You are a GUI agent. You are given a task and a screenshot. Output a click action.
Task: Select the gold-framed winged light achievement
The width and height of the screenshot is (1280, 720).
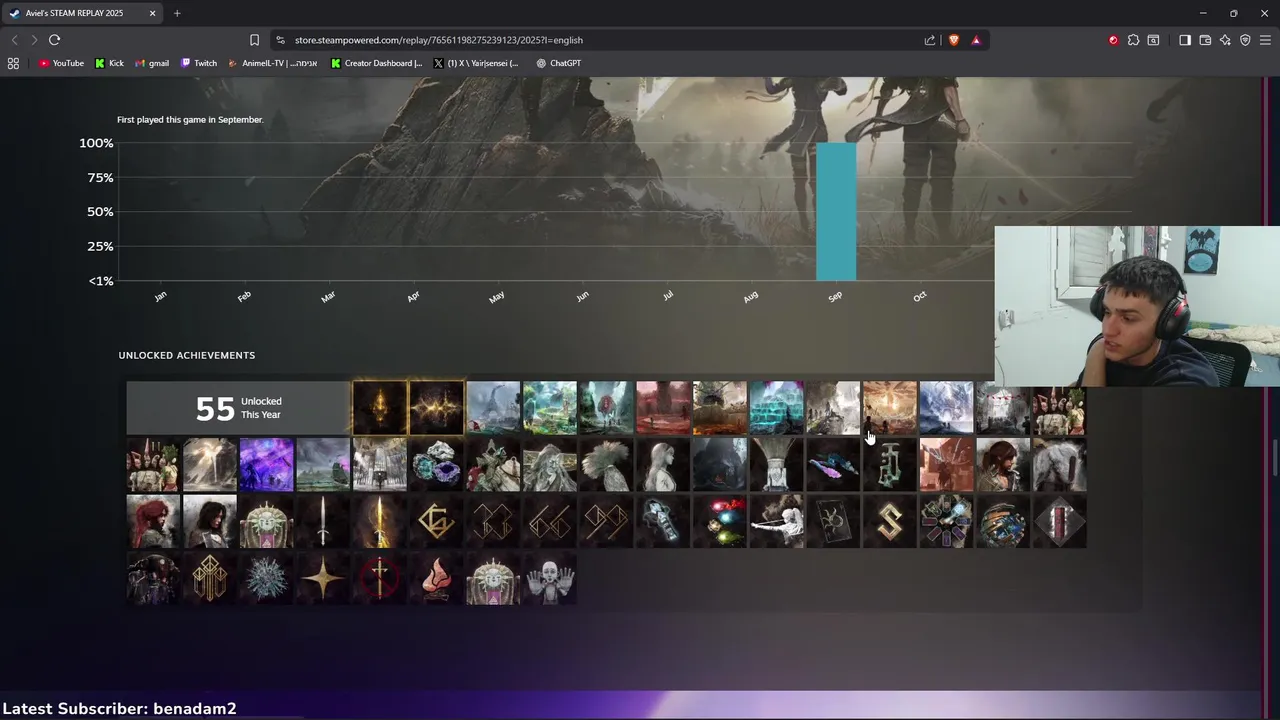(x=436, y=408)
